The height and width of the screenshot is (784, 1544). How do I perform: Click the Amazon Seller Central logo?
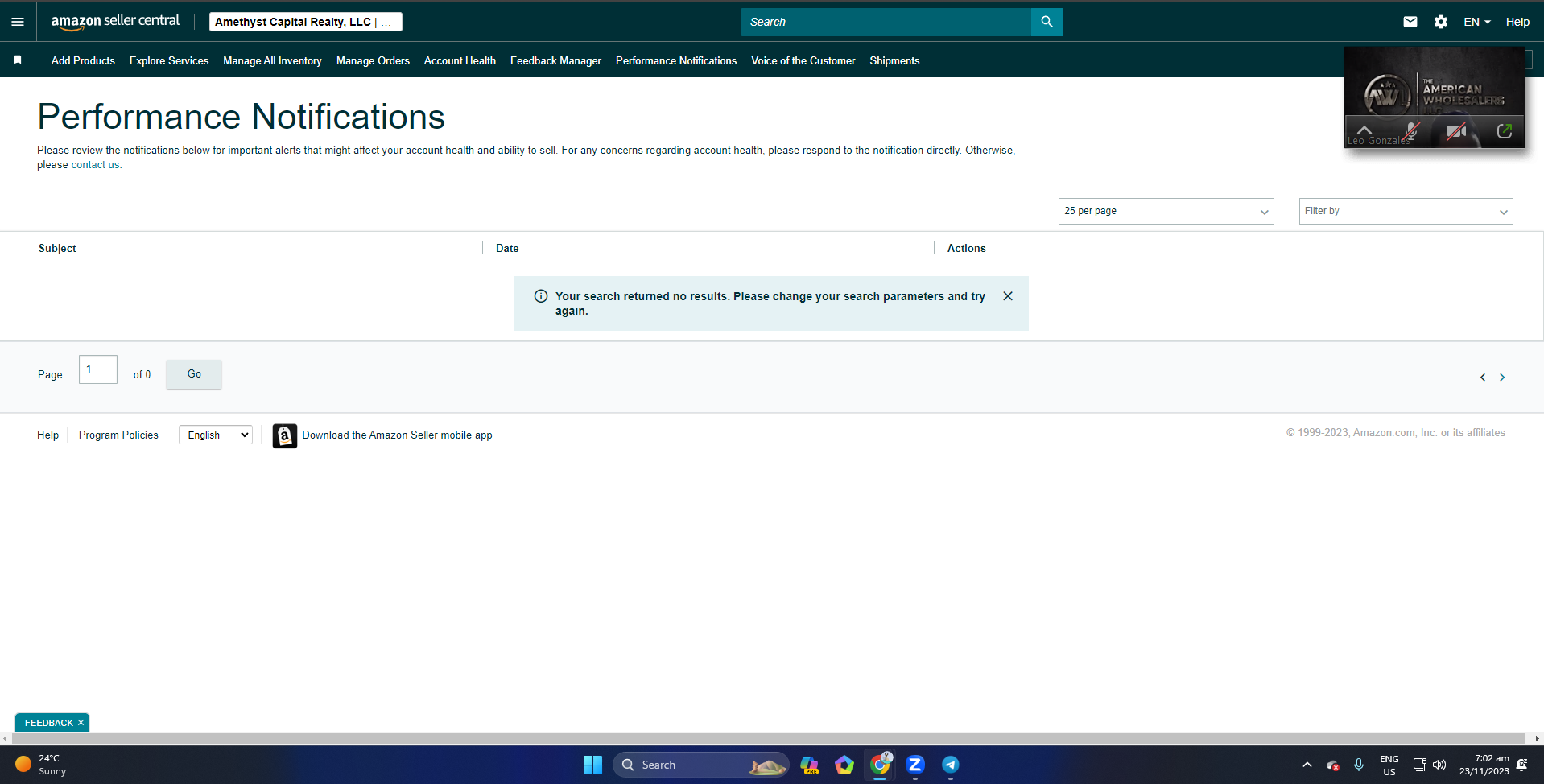(x=115, y=22)
